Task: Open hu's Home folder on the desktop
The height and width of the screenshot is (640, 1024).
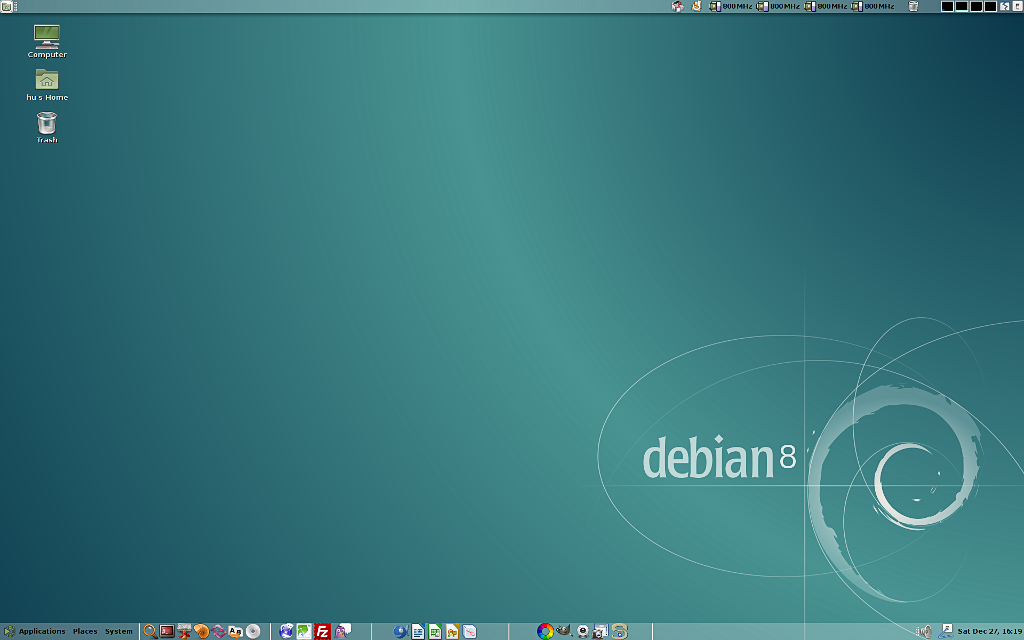Action: (46, 82)
